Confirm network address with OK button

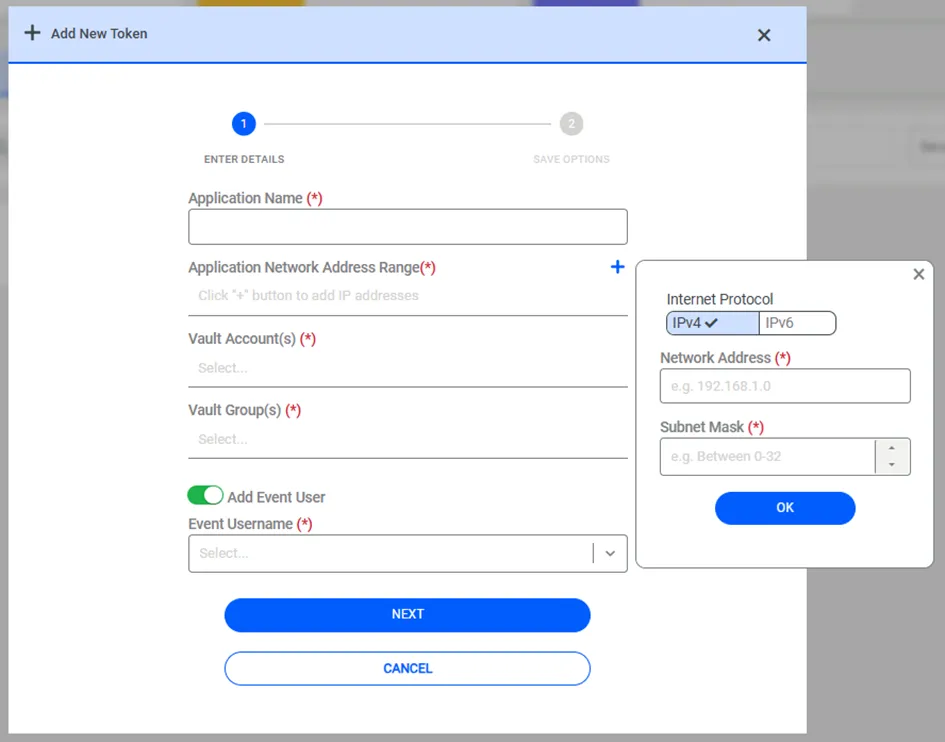[x=785, y=508]
